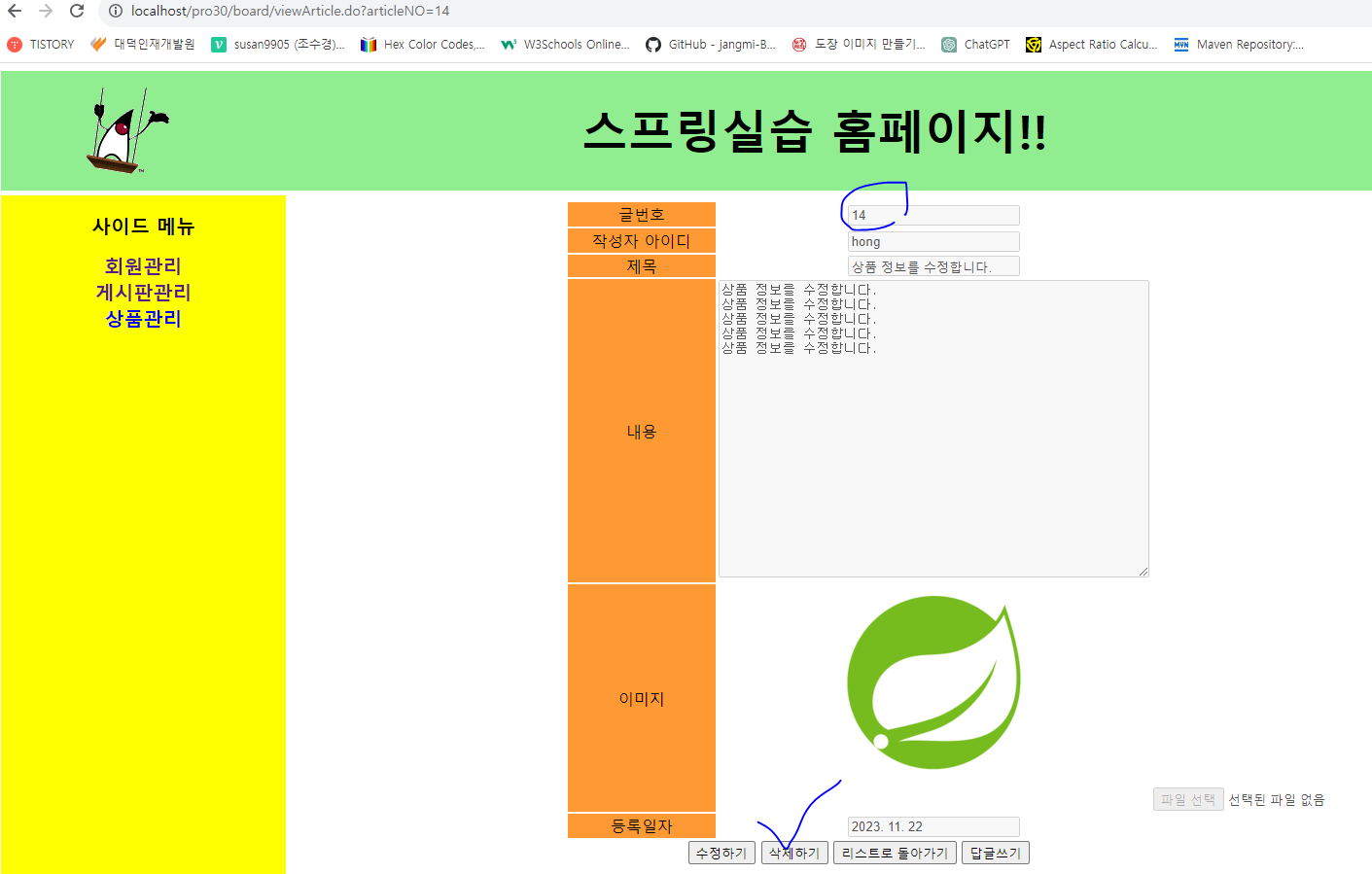The width and height of the screenshot is (1372, 874).
Task: Click inside the 내용 content textarea
Action: pos(933,429)
